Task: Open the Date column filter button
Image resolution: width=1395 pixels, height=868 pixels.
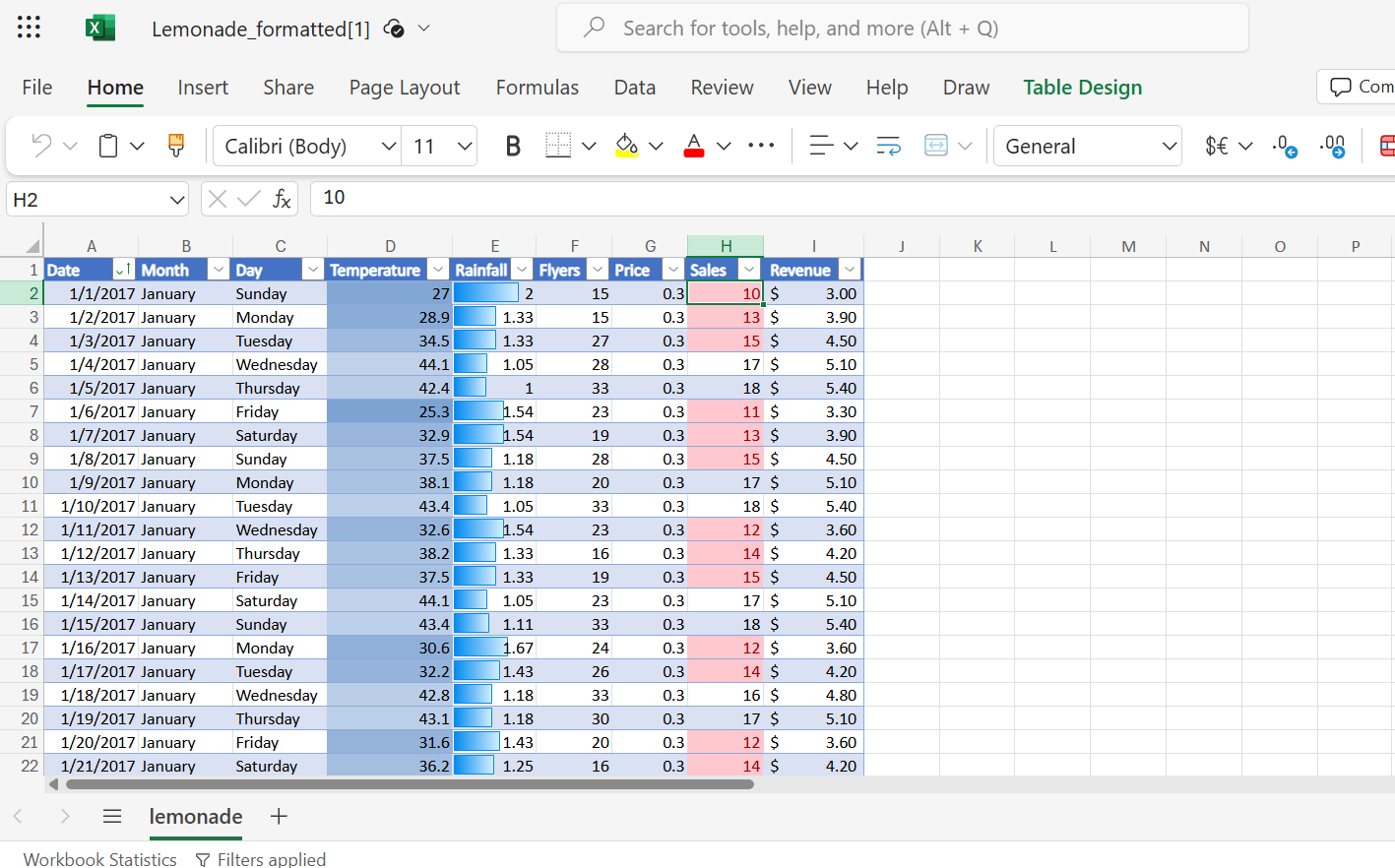Action: (x=124, y=270)
